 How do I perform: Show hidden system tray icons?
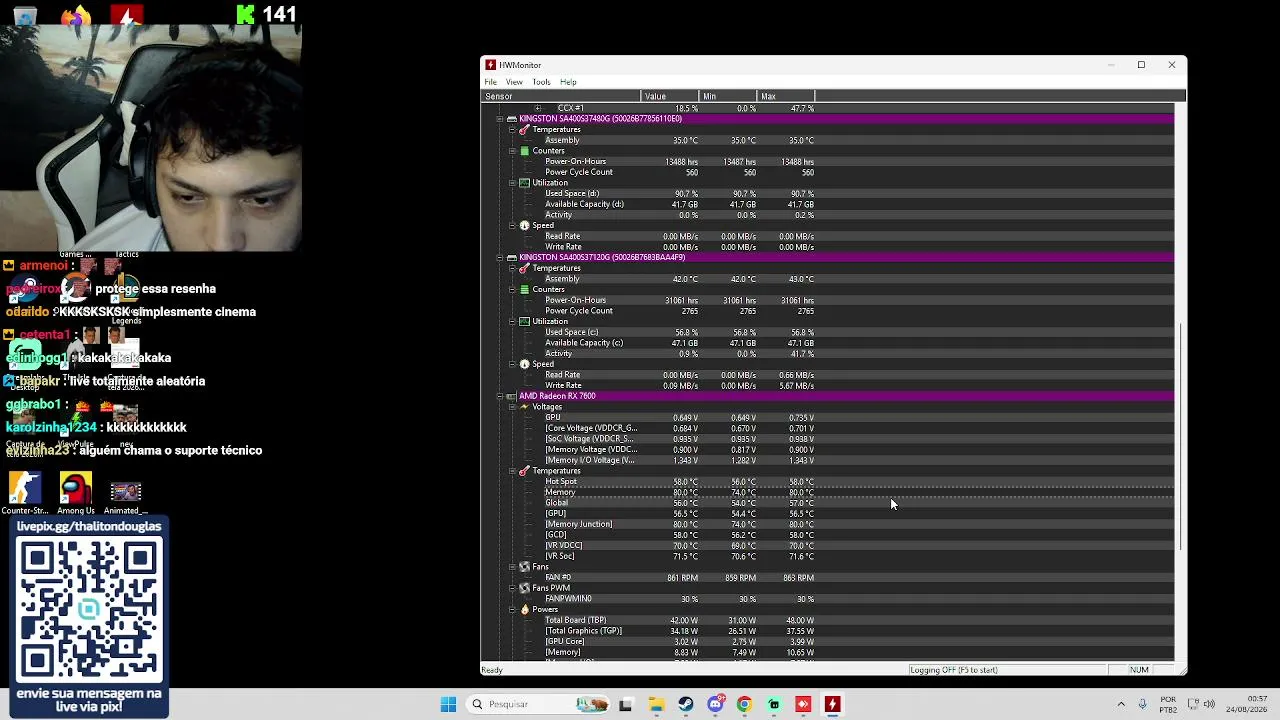1121,704
